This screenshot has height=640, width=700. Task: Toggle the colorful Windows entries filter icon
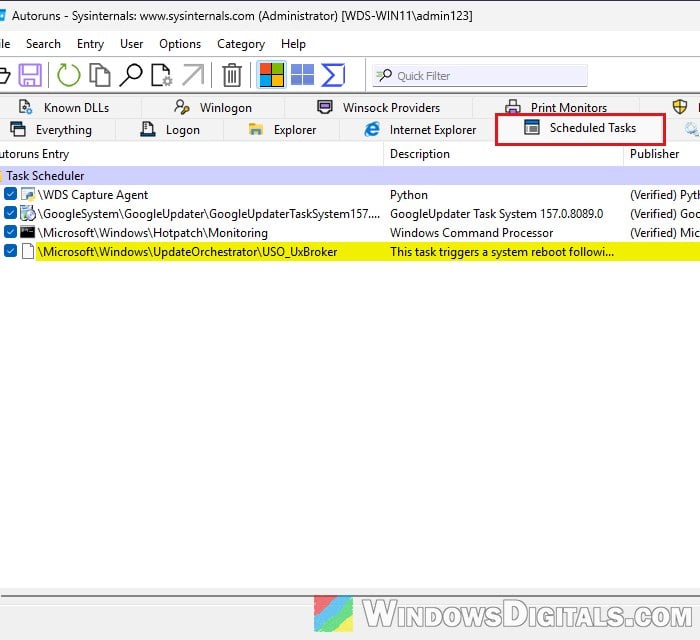click(x=271, y=75)
